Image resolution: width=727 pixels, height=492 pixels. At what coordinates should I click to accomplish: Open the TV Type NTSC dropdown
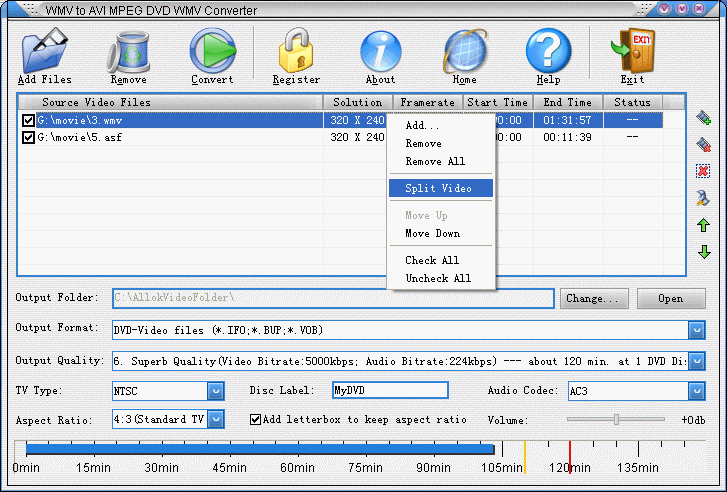(x=215, y=390)
